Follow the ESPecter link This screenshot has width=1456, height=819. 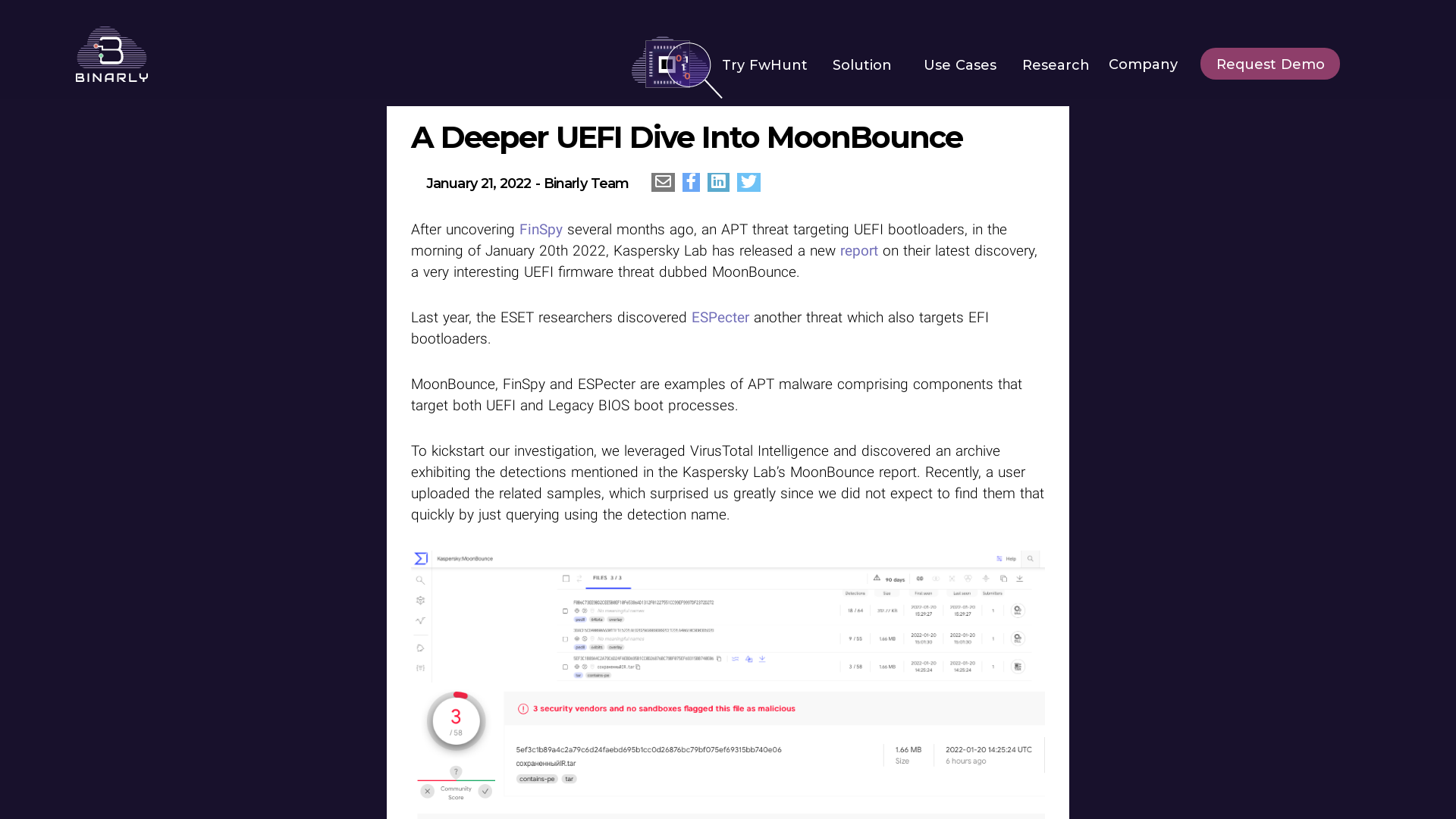(x=720, y=318)
